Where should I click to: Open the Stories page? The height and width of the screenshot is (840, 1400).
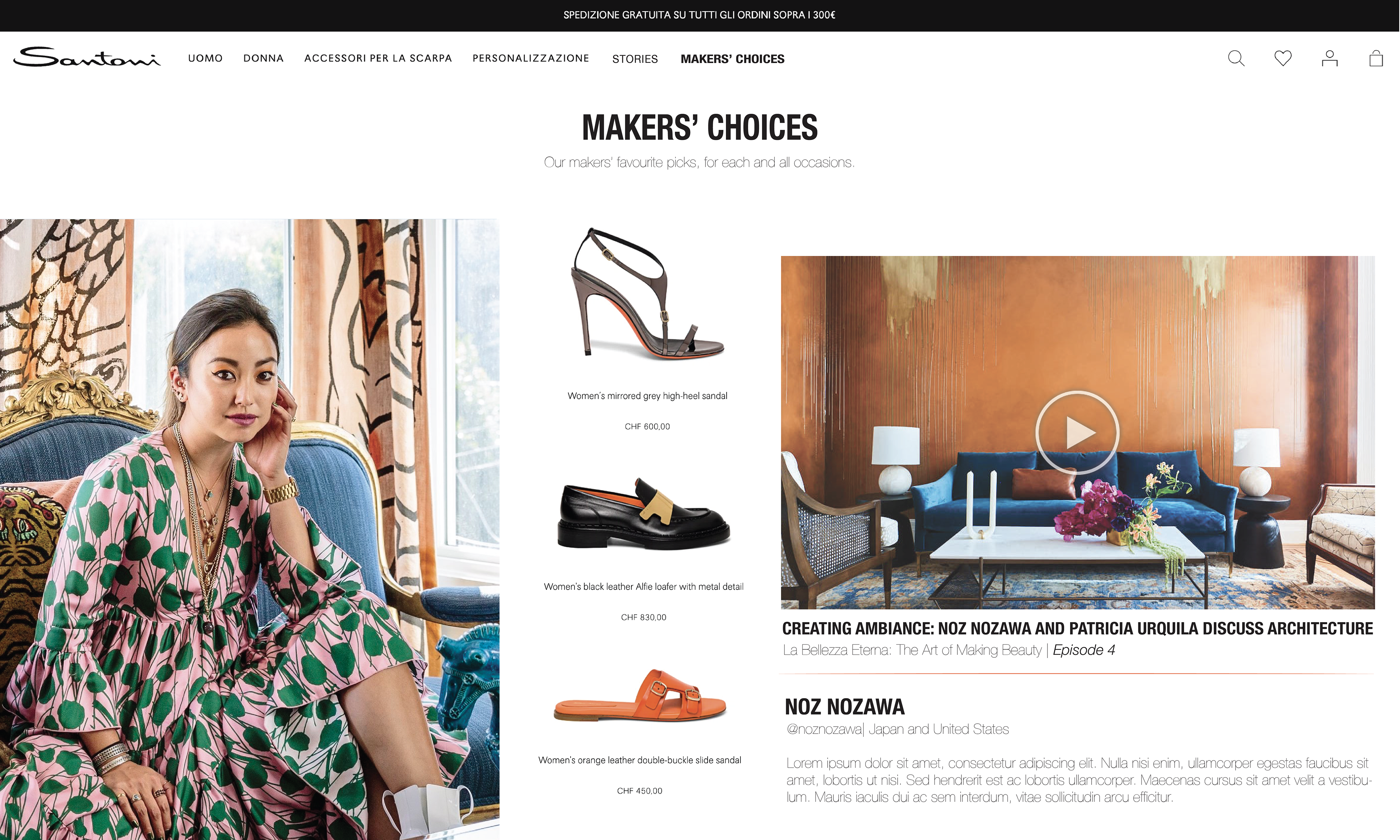pos(635,59)
